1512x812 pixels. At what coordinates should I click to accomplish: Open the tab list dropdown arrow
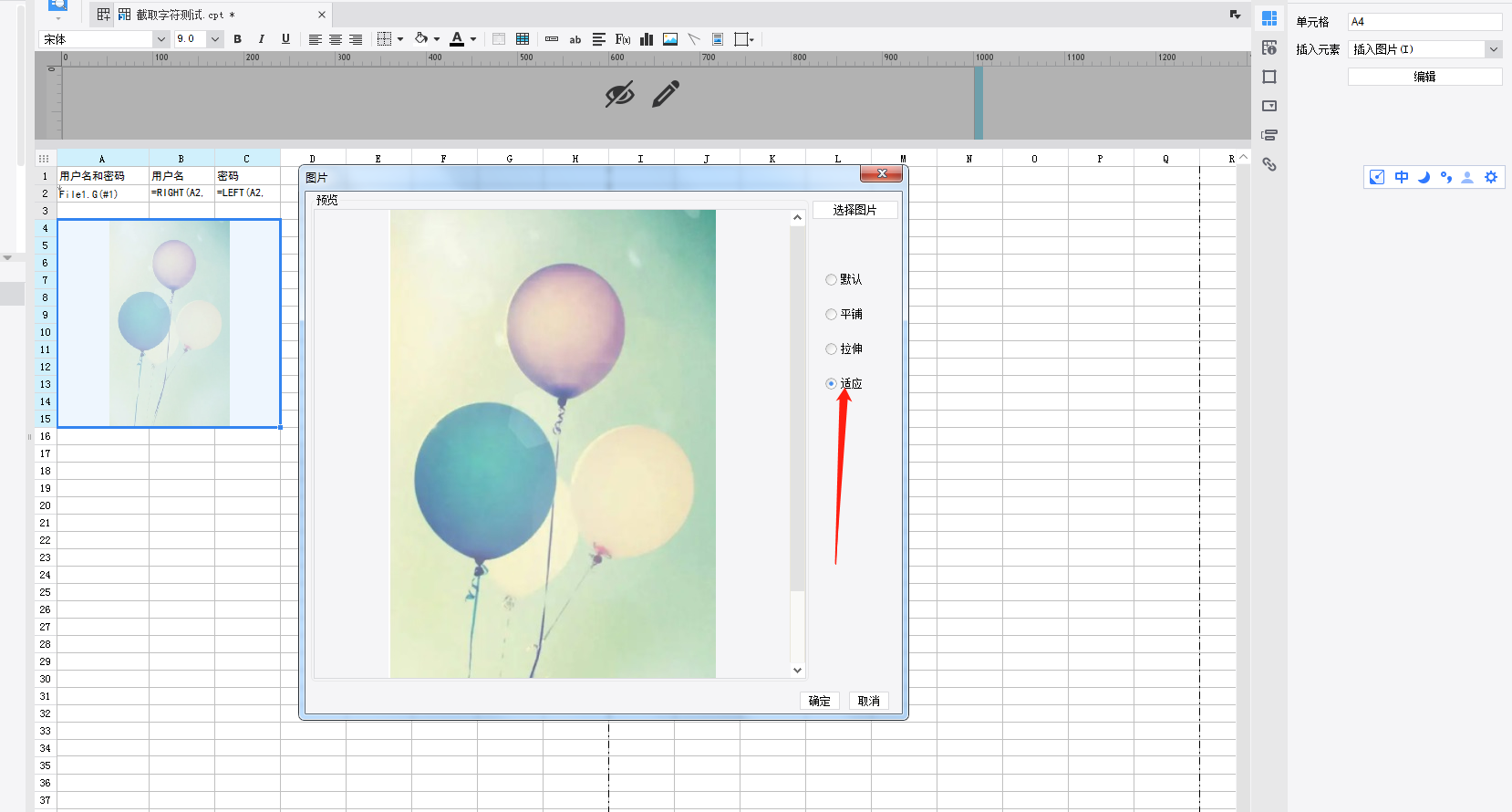pyautogui.click(x=1235, y=15)
